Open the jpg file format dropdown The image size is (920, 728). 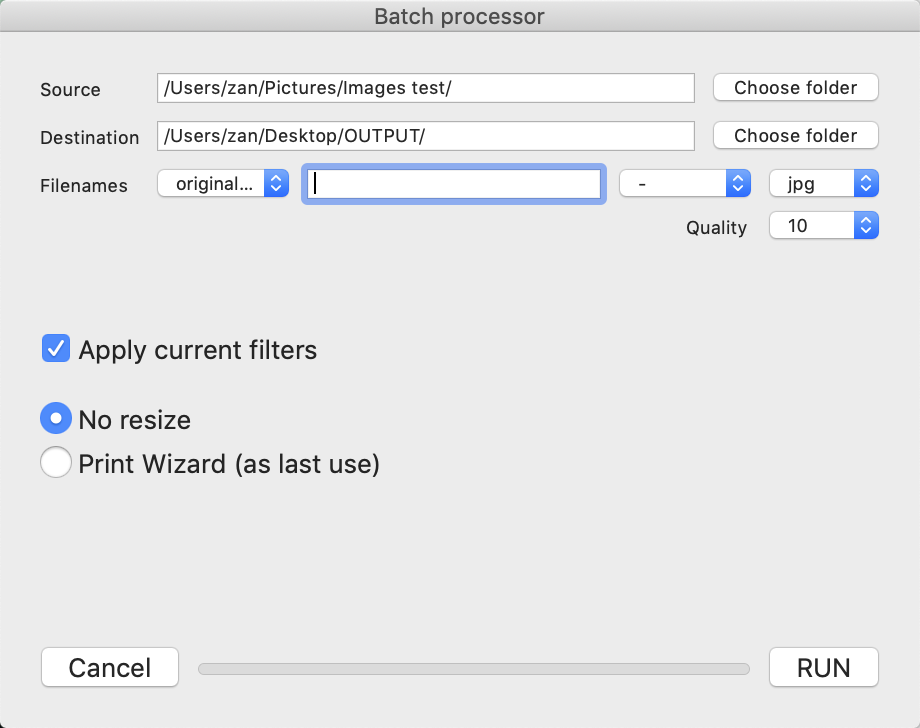tap(823, 184)
